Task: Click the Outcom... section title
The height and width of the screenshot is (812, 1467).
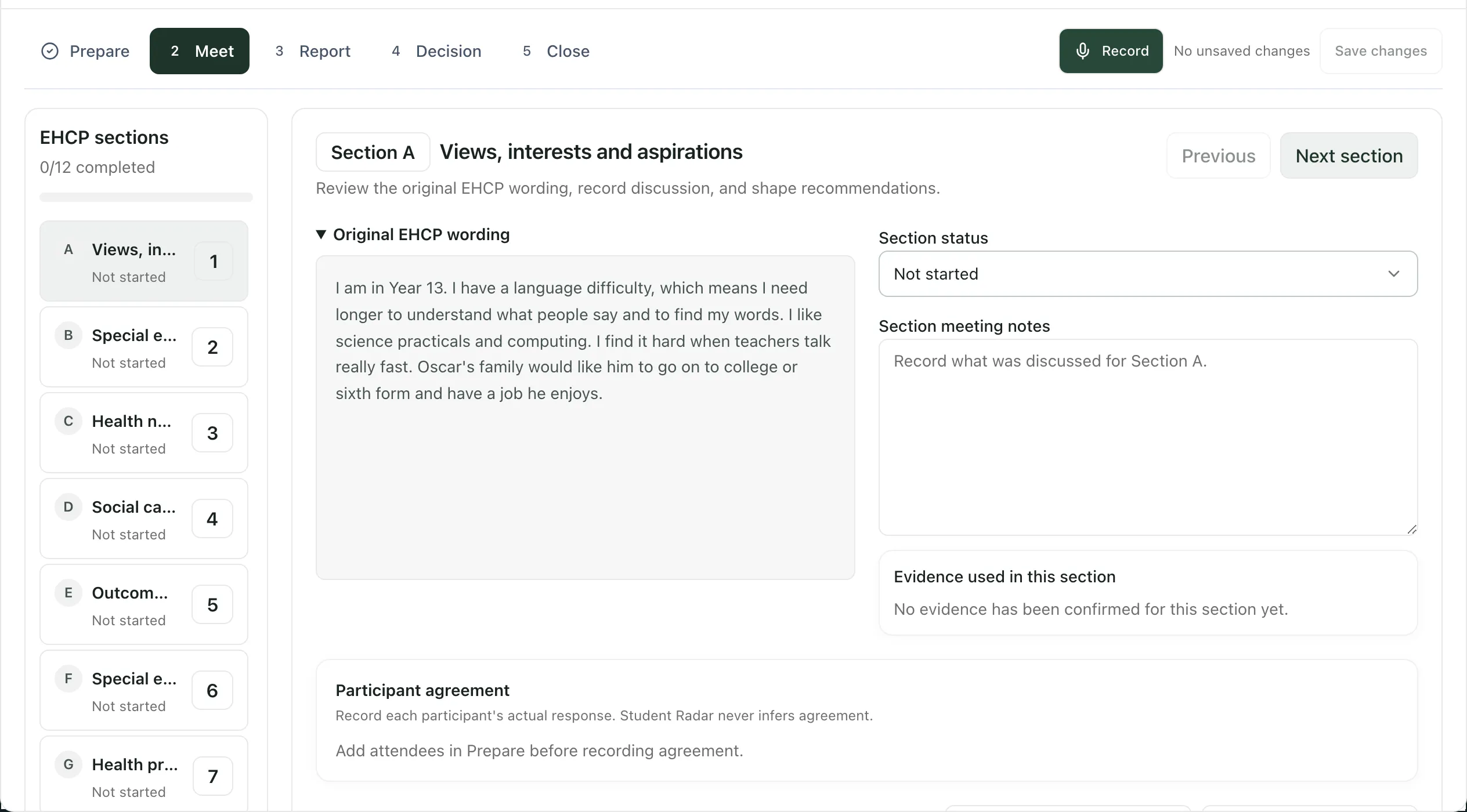Action: (130, 593)
